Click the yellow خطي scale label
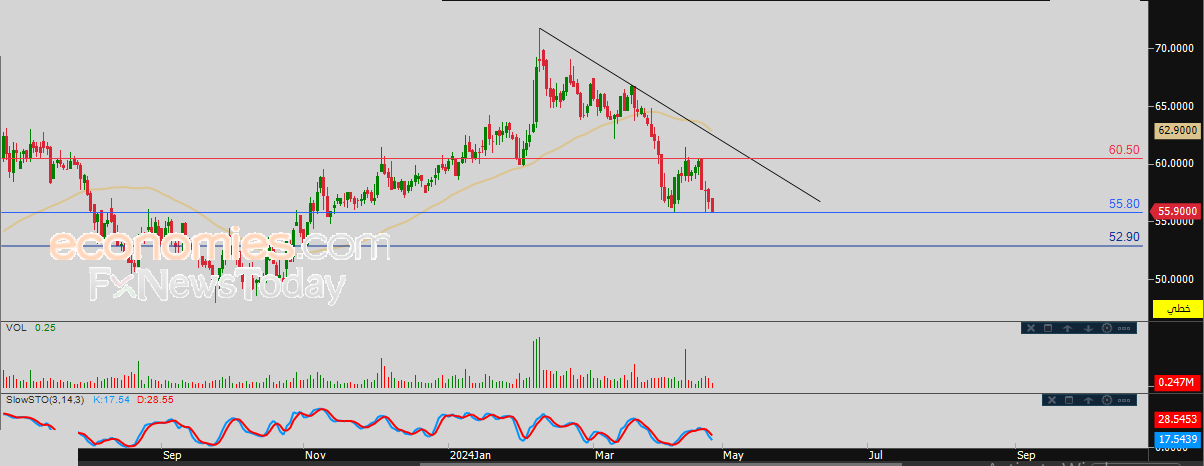This screenshot has width=1204, height=466. click(1179, 310)
